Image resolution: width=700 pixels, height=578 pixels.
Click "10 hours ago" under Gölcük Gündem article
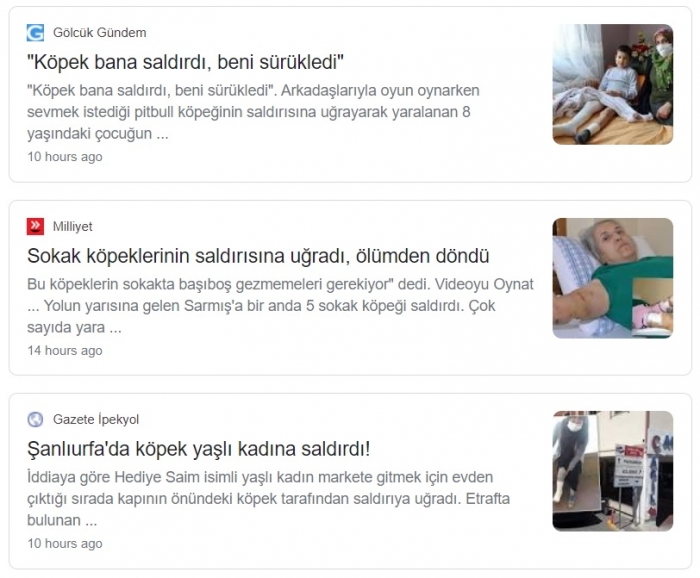click(65, 157)
